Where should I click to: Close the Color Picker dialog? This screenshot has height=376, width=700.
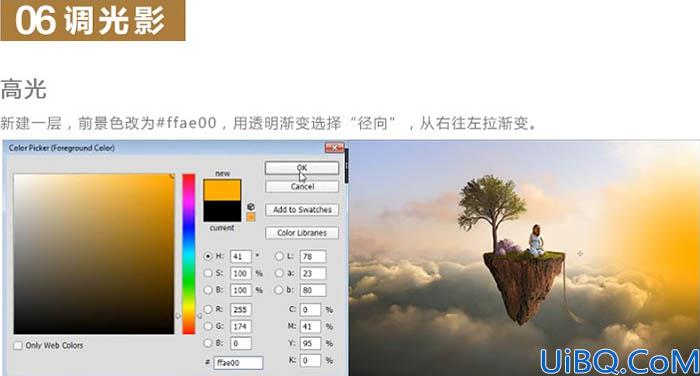(x=334, y=148)
